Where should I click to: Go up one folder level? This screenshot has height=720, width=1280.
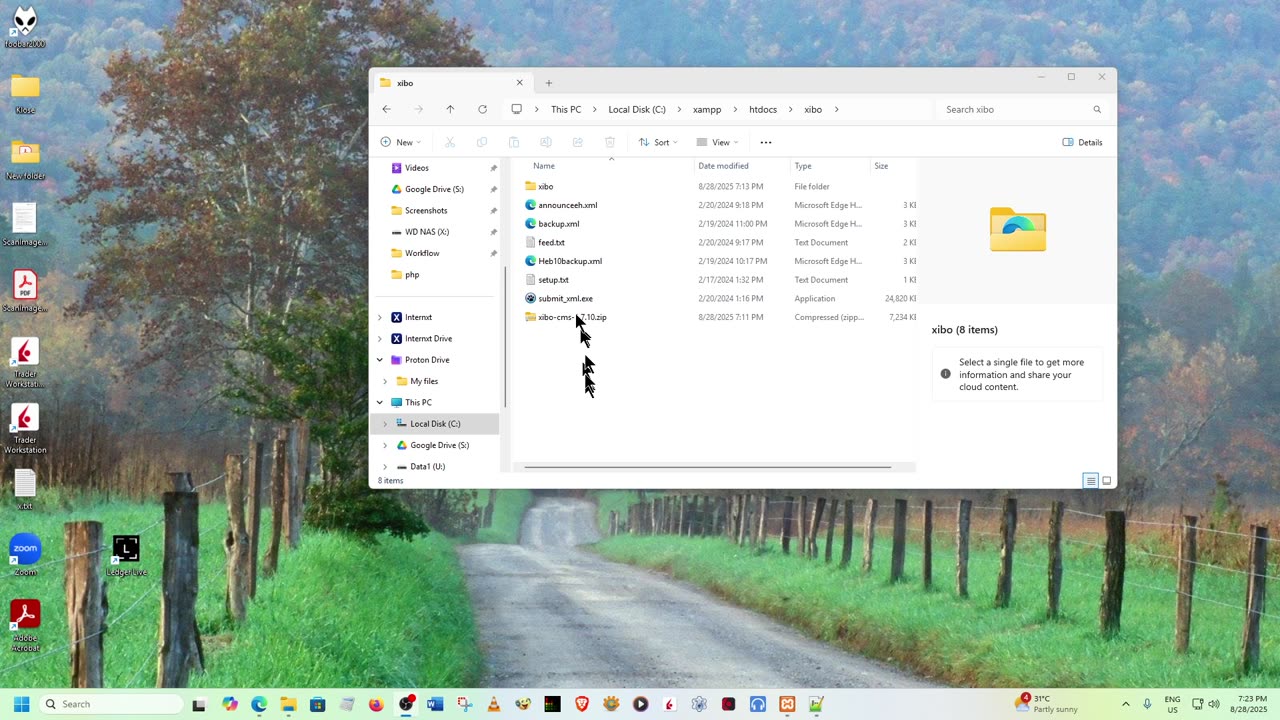pos(450,109)
